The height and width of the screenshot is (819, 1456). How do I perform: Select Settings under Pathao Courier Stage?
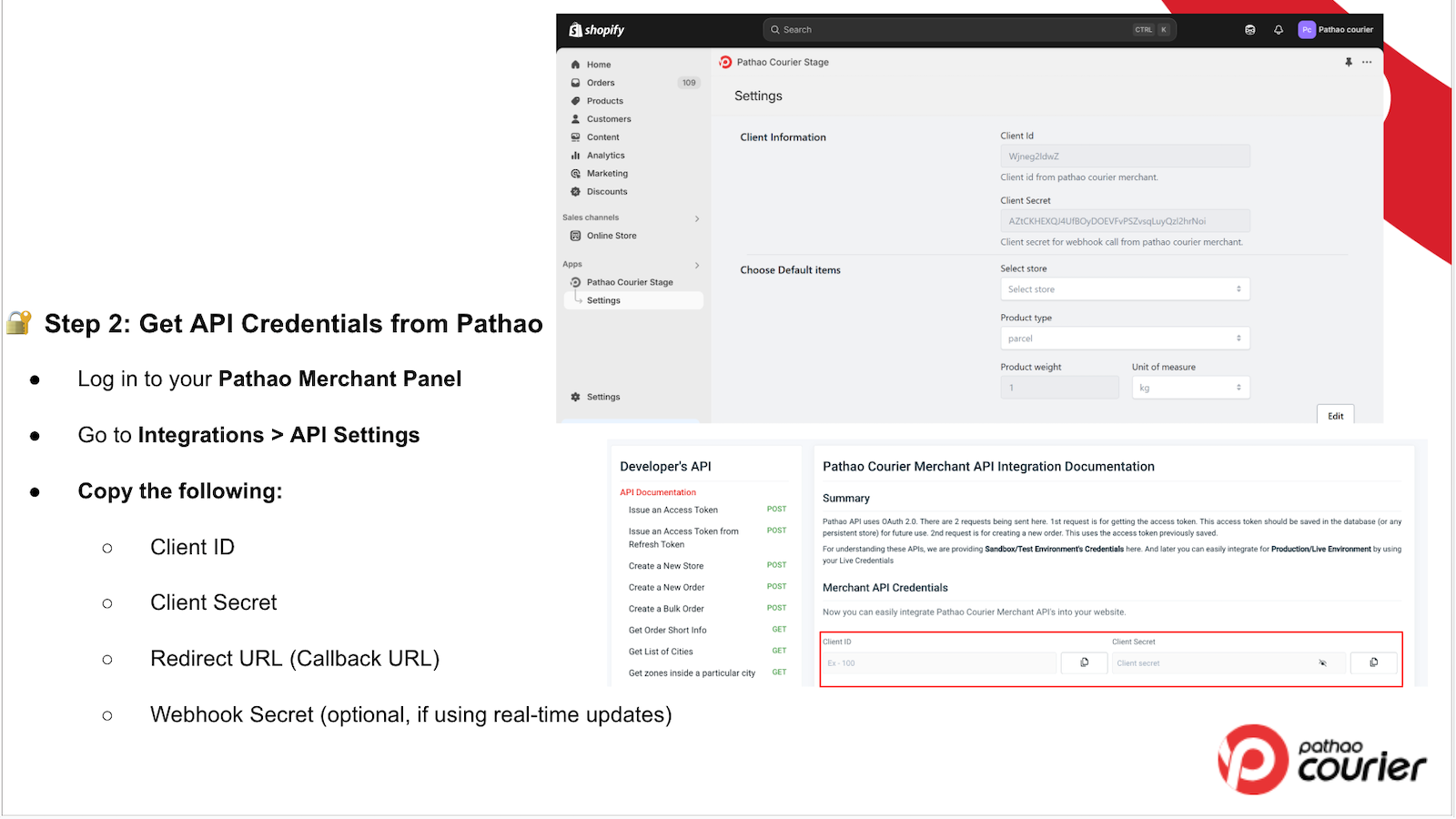tap(634, 300)
